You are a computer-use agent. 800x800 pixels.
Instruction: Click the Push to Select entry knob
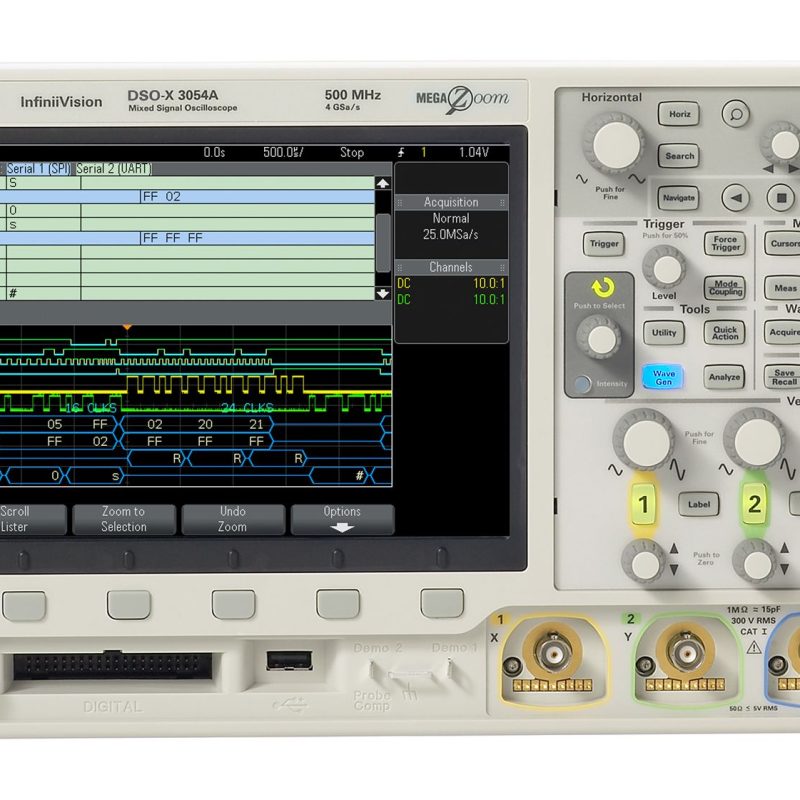tap(599, 338)
